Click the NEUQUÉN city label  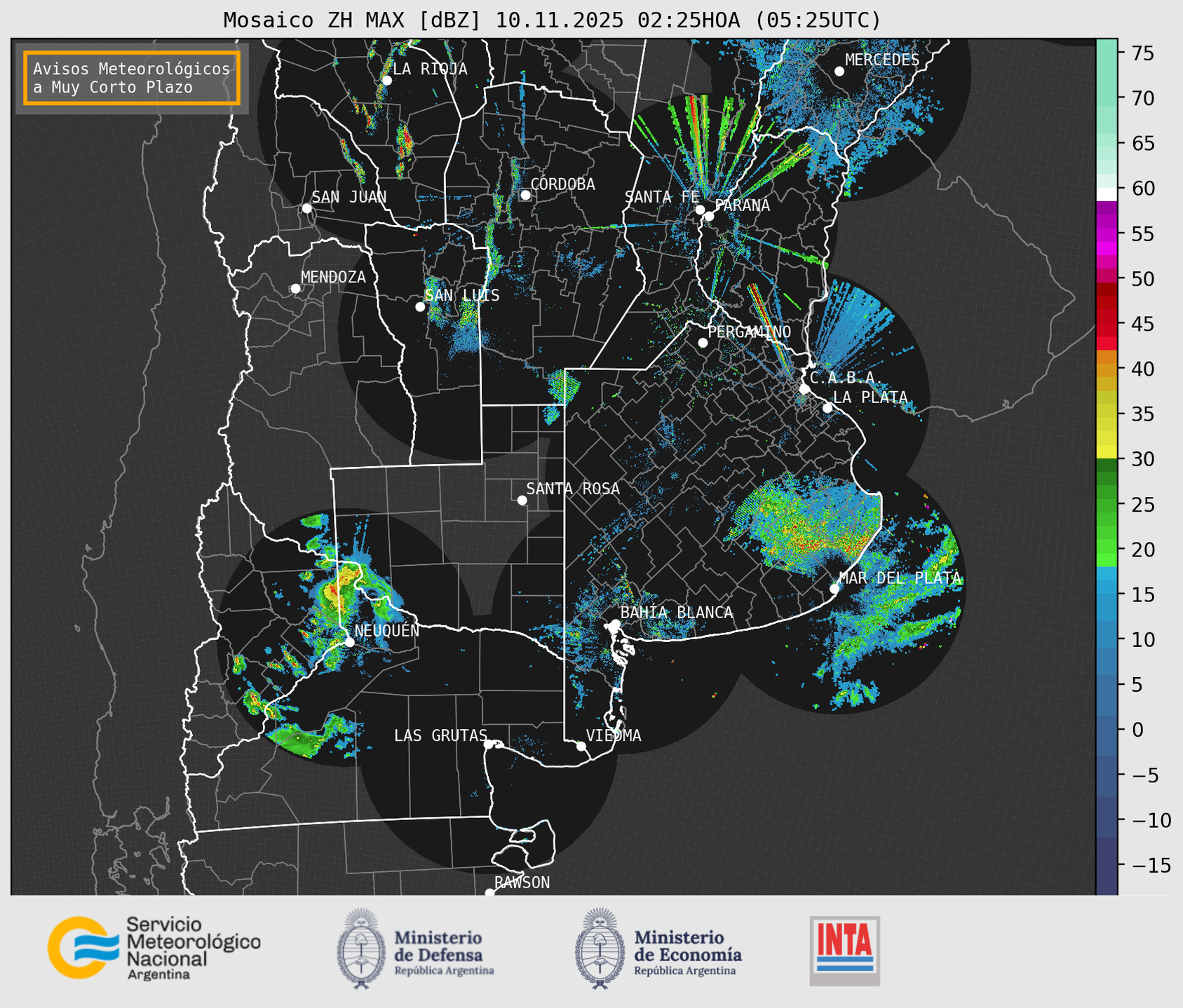point(386,630)
